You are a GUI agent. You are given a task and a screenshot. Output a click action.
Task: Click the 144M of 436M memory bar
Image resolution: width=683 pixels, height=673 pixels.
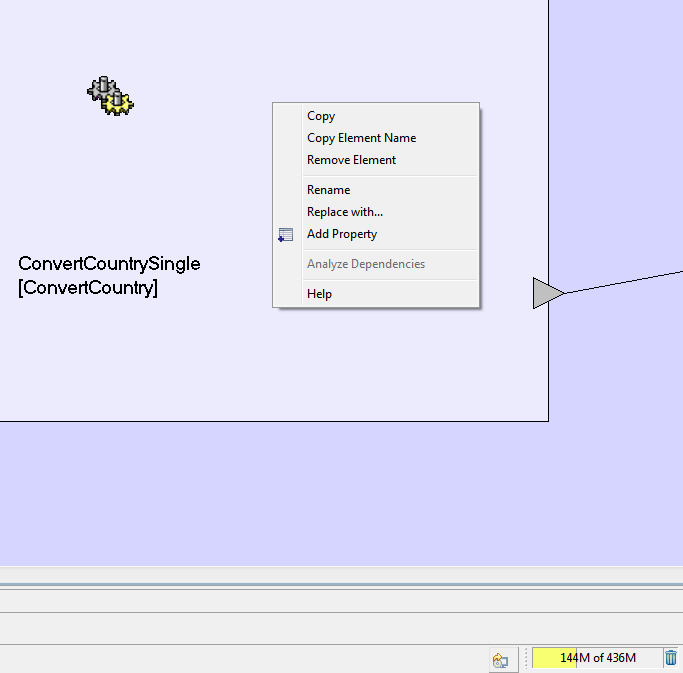[596, 658]
